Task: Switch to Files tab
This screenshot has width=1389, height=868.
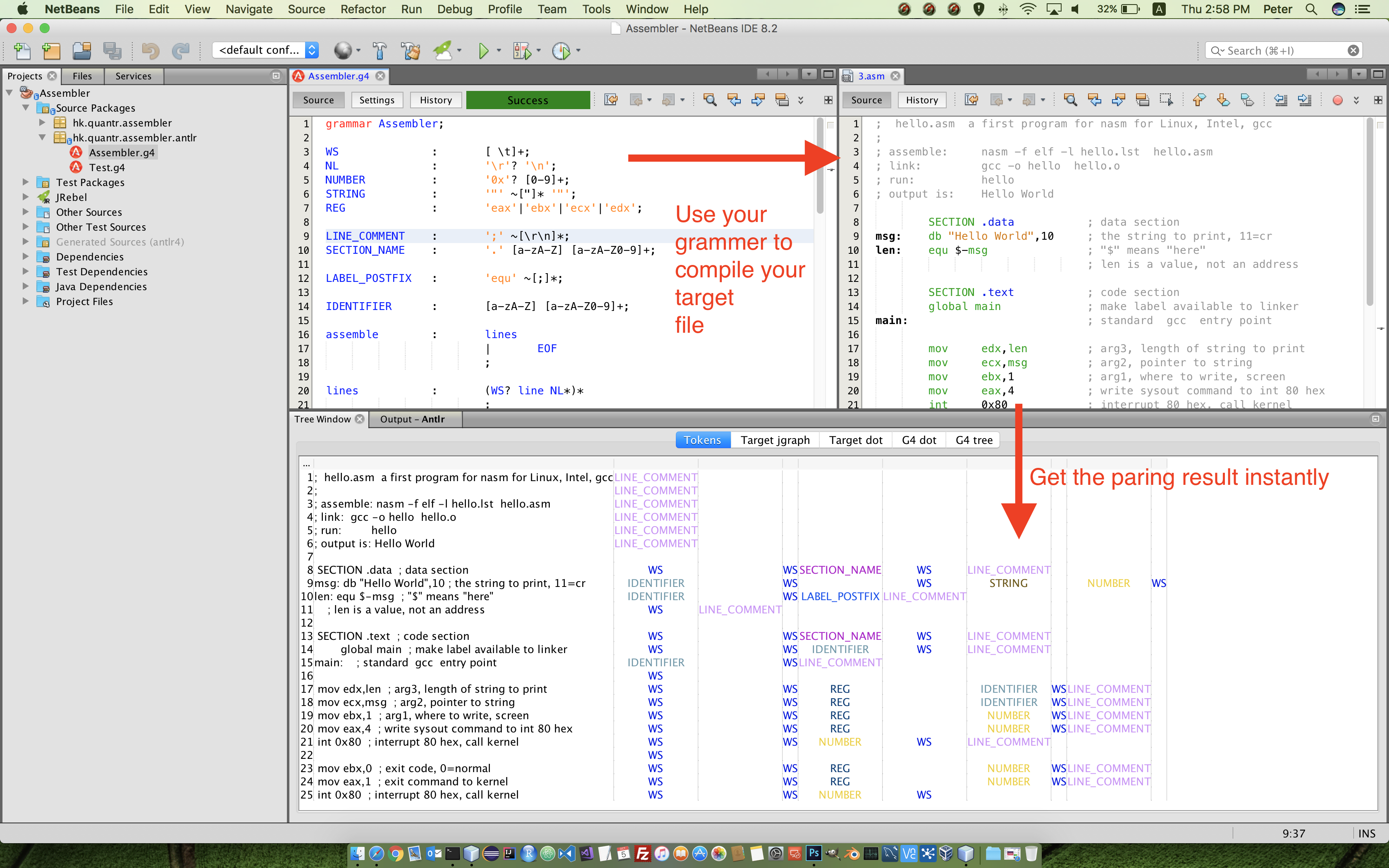Action: coord(82,76)
